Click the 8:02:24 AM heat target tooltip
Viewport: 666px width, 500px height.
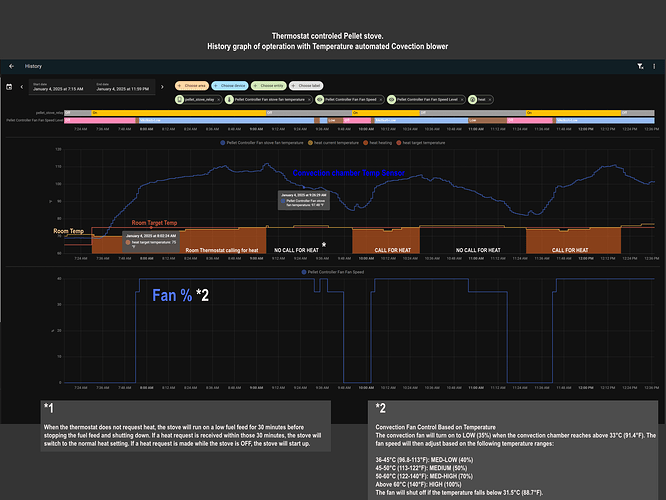[x=151, y=241]
